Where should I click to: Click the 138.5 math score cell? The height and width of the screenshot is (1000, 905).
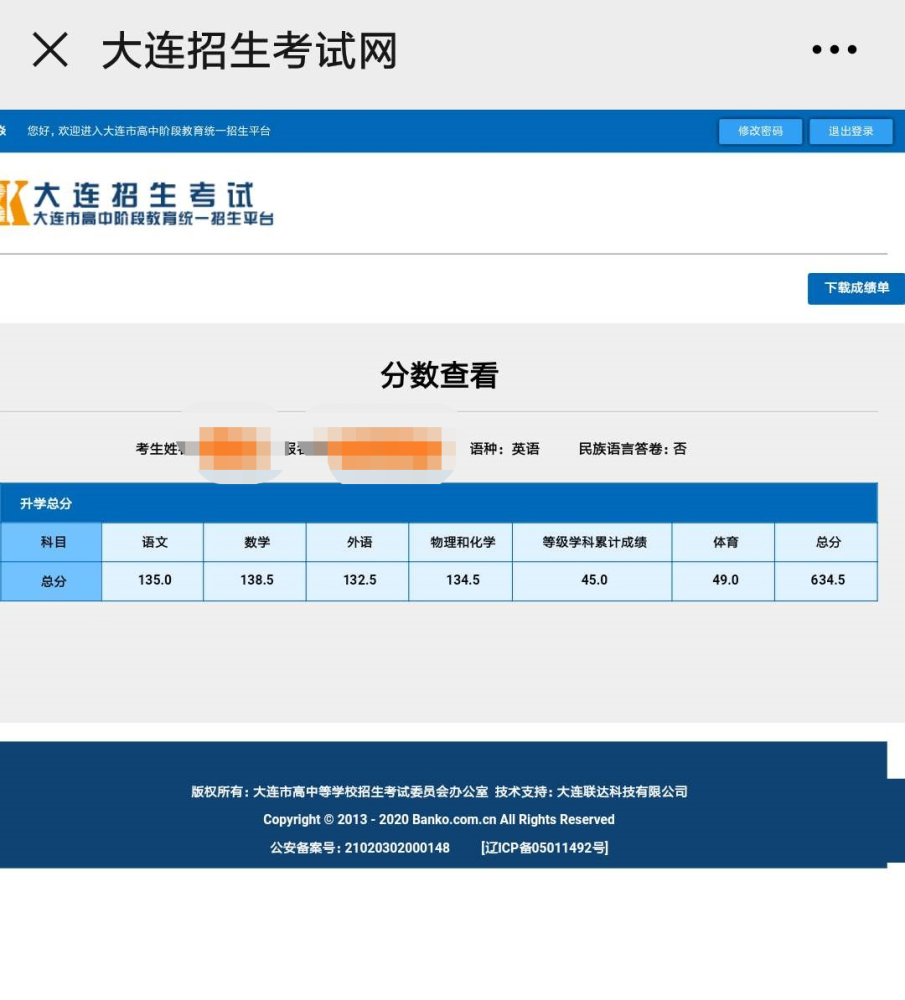tap(255, 580)
